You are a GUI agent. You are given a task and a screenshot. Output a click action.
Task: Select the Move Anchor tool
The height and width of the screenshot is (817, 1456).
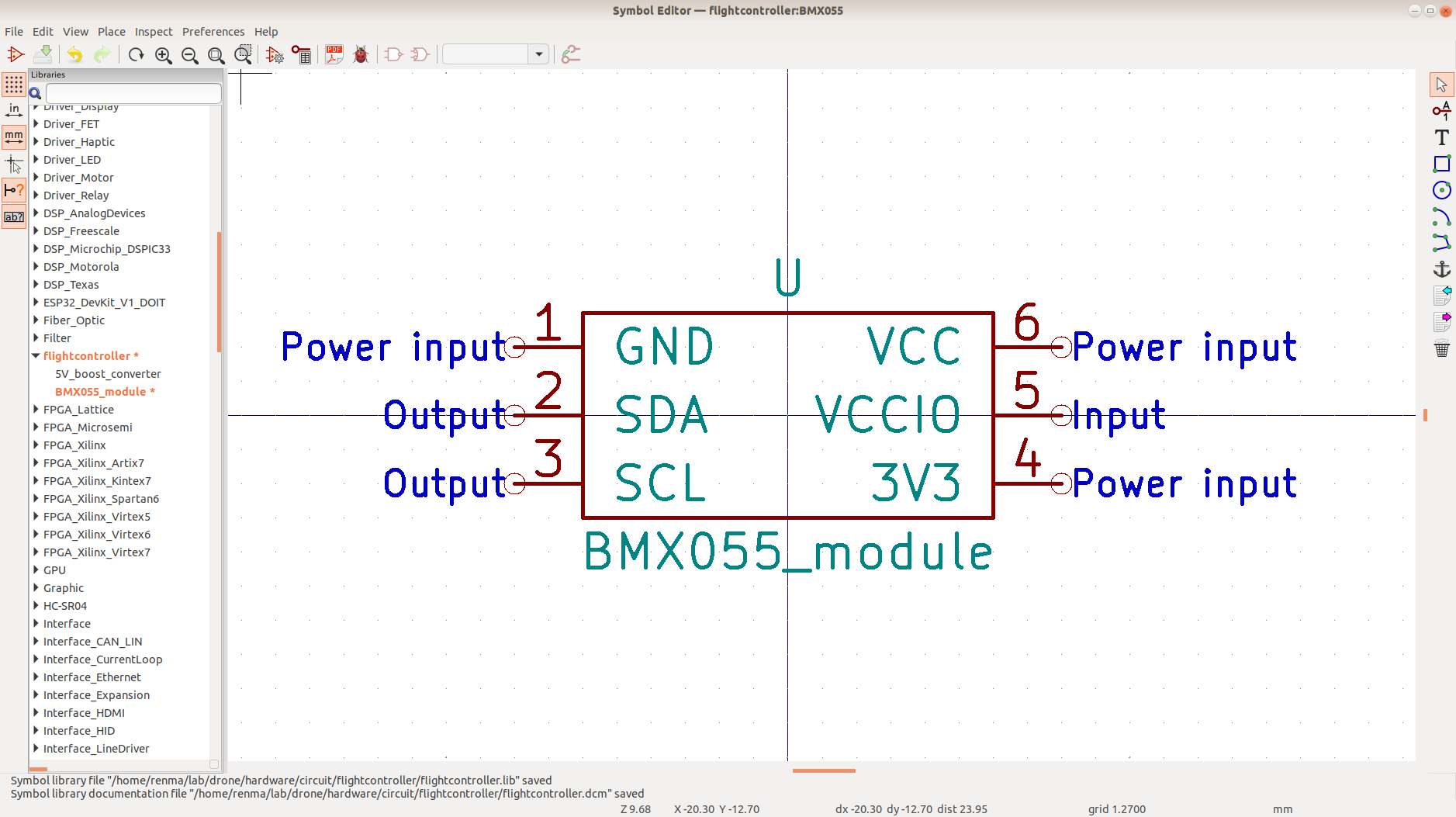1441,269
